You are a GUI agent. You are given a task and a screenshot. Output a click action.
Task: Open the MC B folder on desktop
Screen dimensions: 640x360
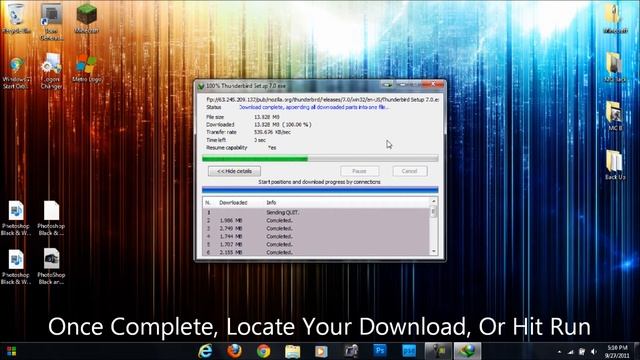(614, 116)
